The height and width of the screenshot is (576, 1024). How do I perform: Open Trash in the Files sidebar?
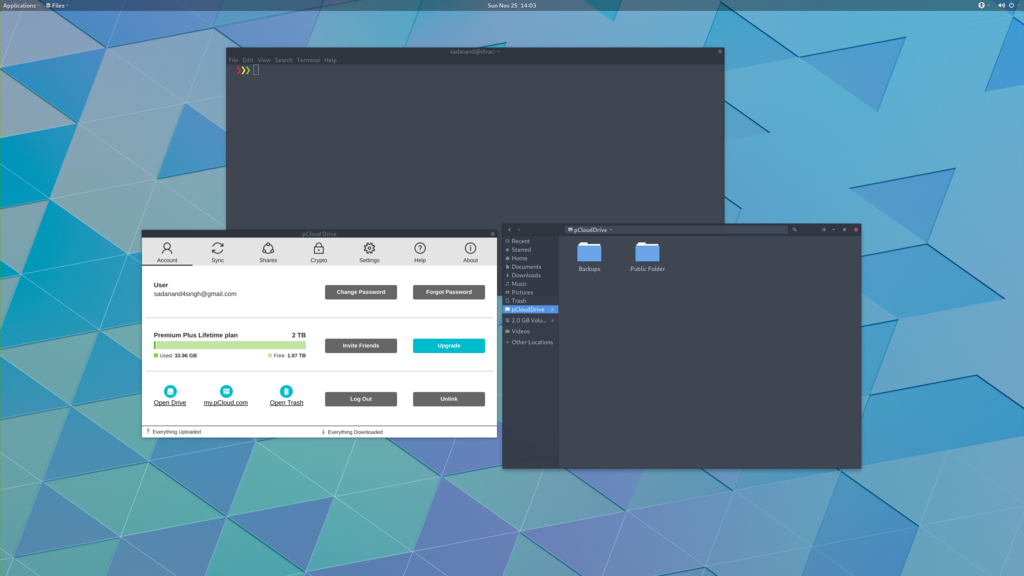[x=530, y=300]
